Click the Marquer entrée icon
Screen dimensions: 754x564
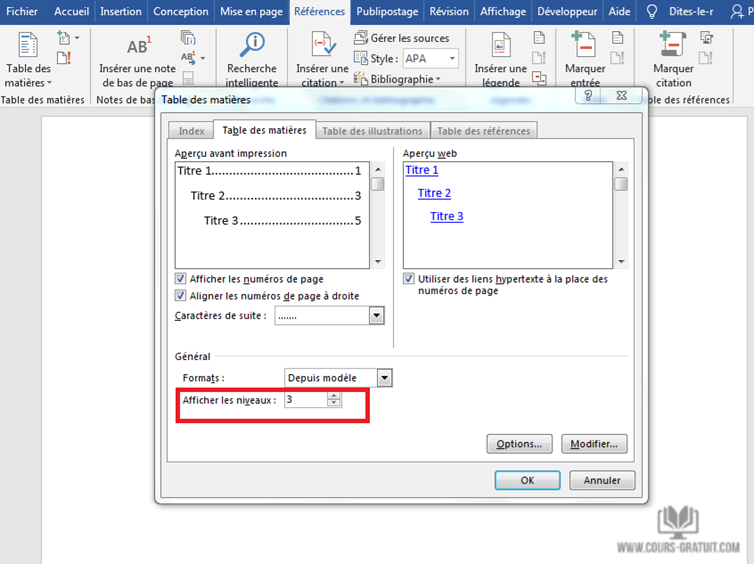[x=584, y=46]
